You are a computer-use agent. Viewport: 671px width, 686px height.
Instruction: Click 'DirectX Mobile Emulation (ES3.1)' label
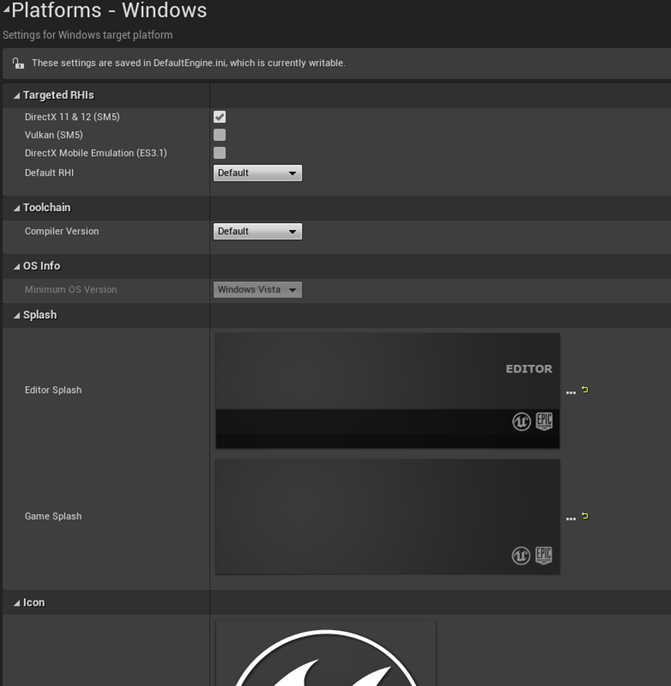click(96, 153)
